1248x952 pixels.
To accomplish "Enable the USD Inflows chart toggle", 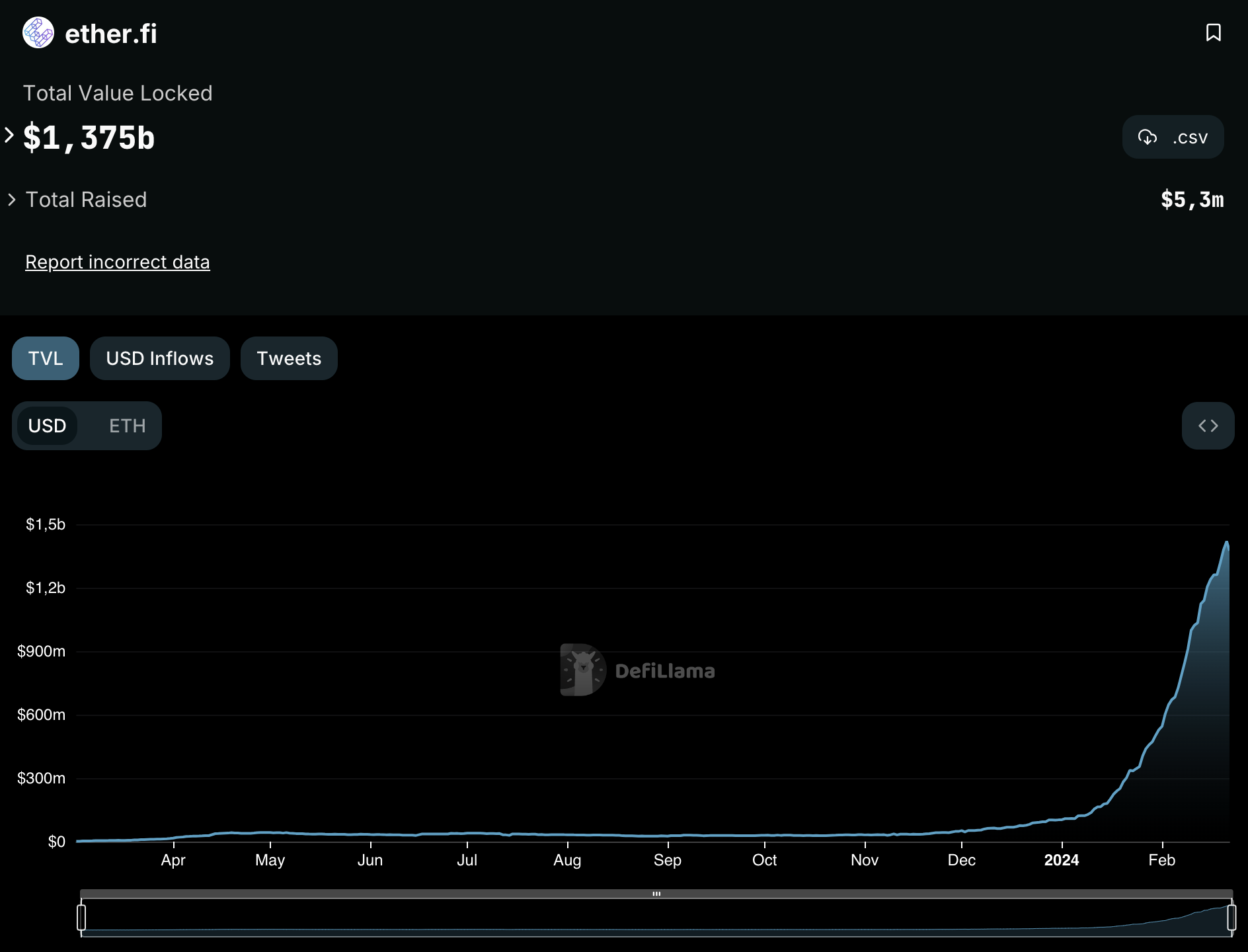I will point(160,358).
